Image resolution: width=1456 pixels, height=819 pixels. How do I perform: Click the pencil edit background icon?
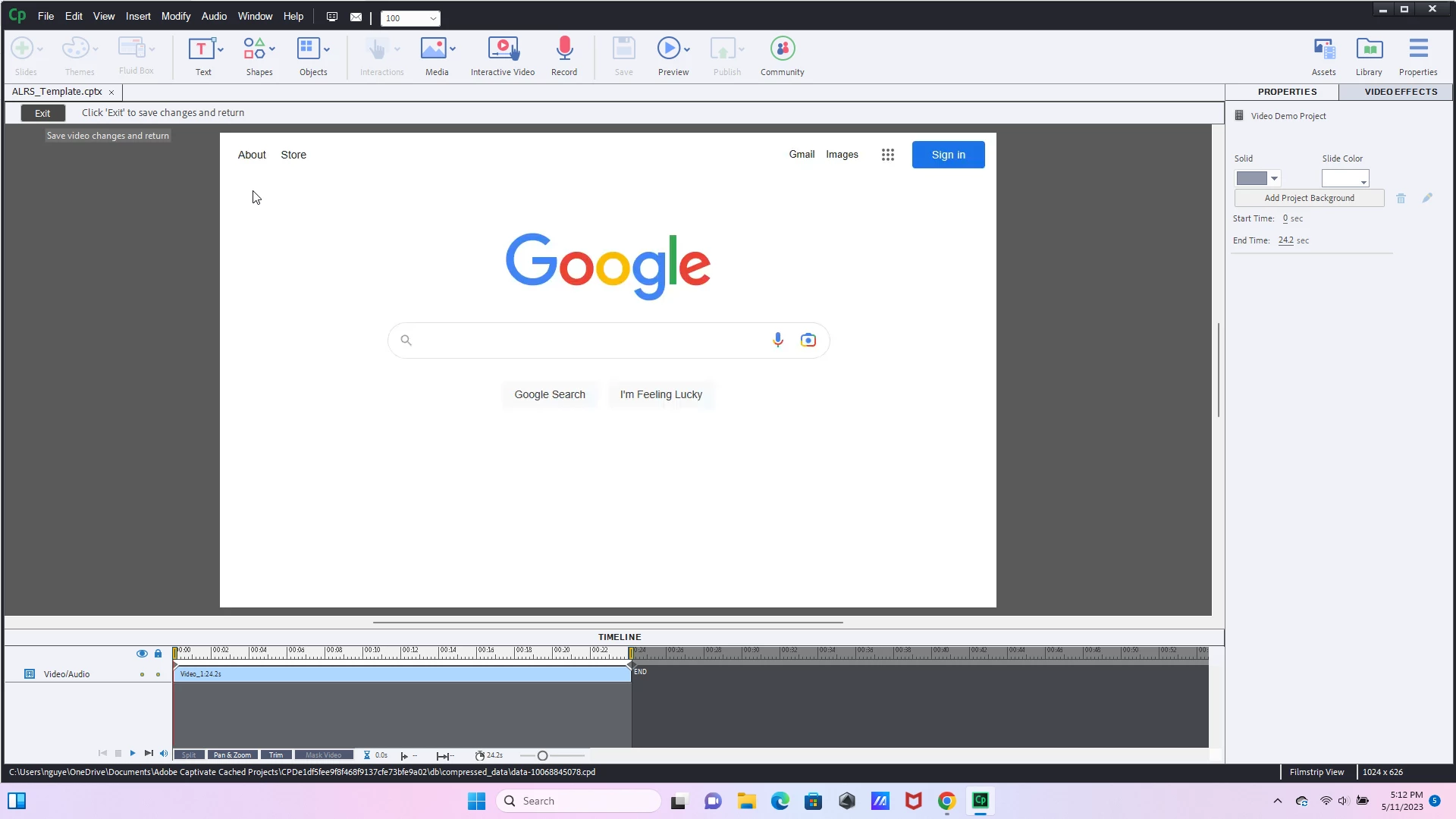point(1427,198)
